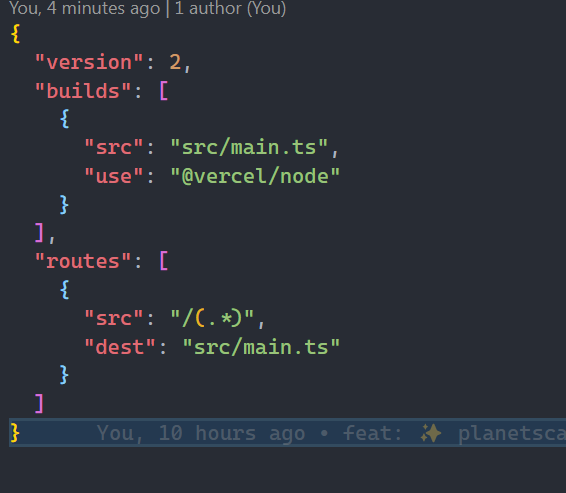Select the "src/main.ts" value in builds
Viewport: 566px width, 493px height.
(249, 148)
